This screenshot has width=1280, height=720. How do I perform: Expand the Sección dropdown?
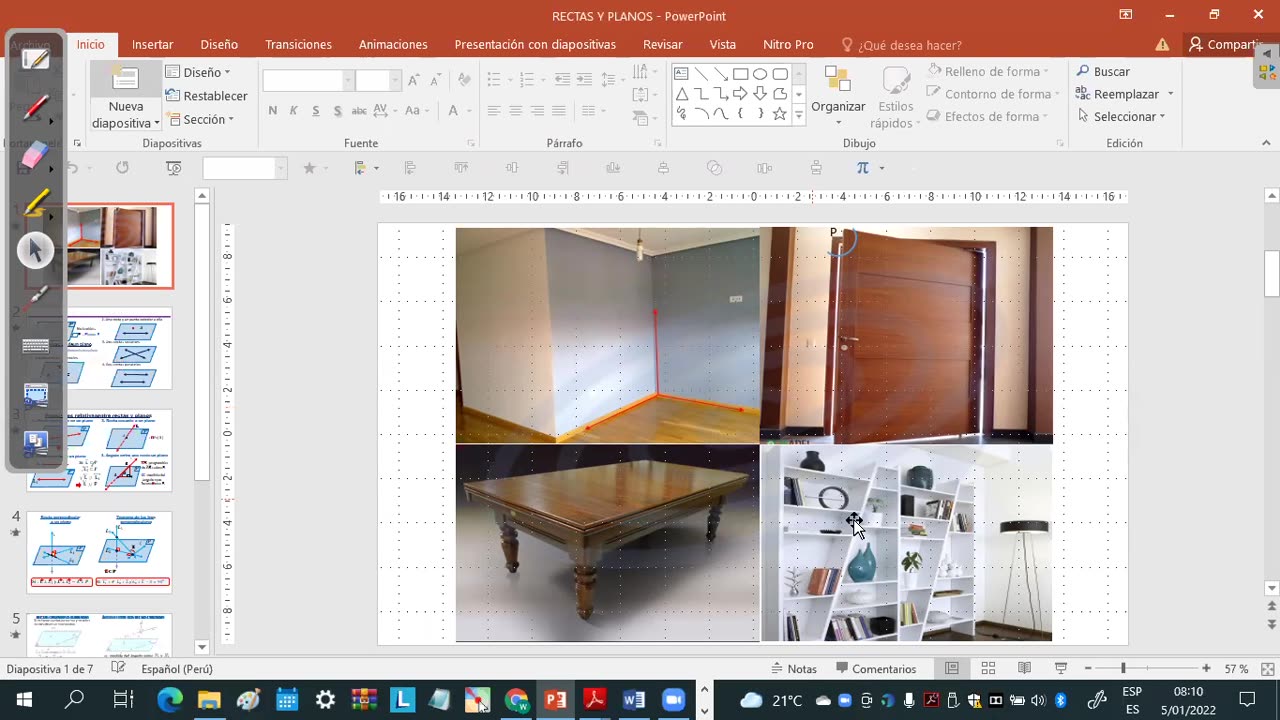(x=200, y=119)
